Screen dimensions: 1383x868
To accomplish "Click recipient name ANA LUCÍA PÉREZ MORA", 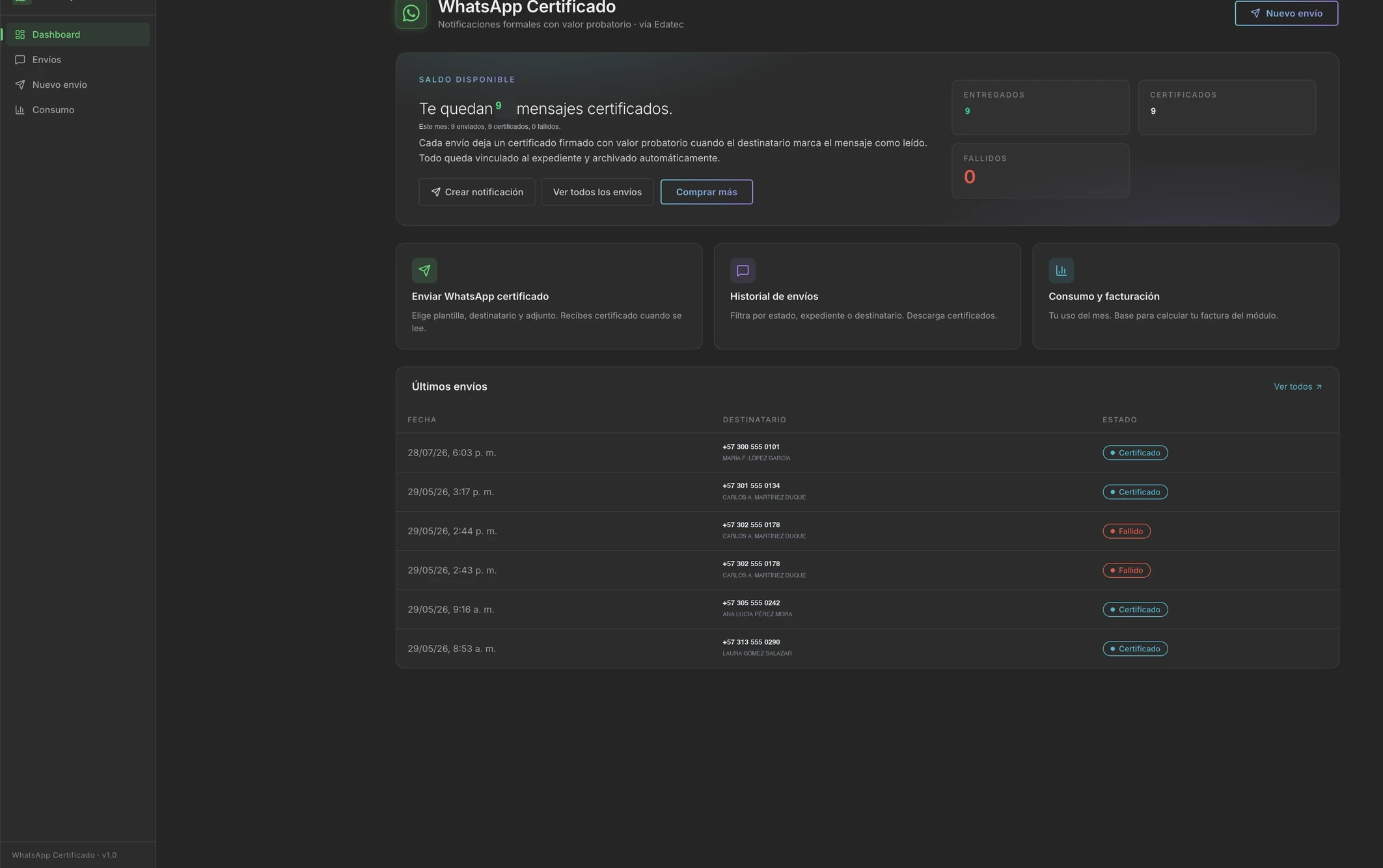I will coord(757,615).
